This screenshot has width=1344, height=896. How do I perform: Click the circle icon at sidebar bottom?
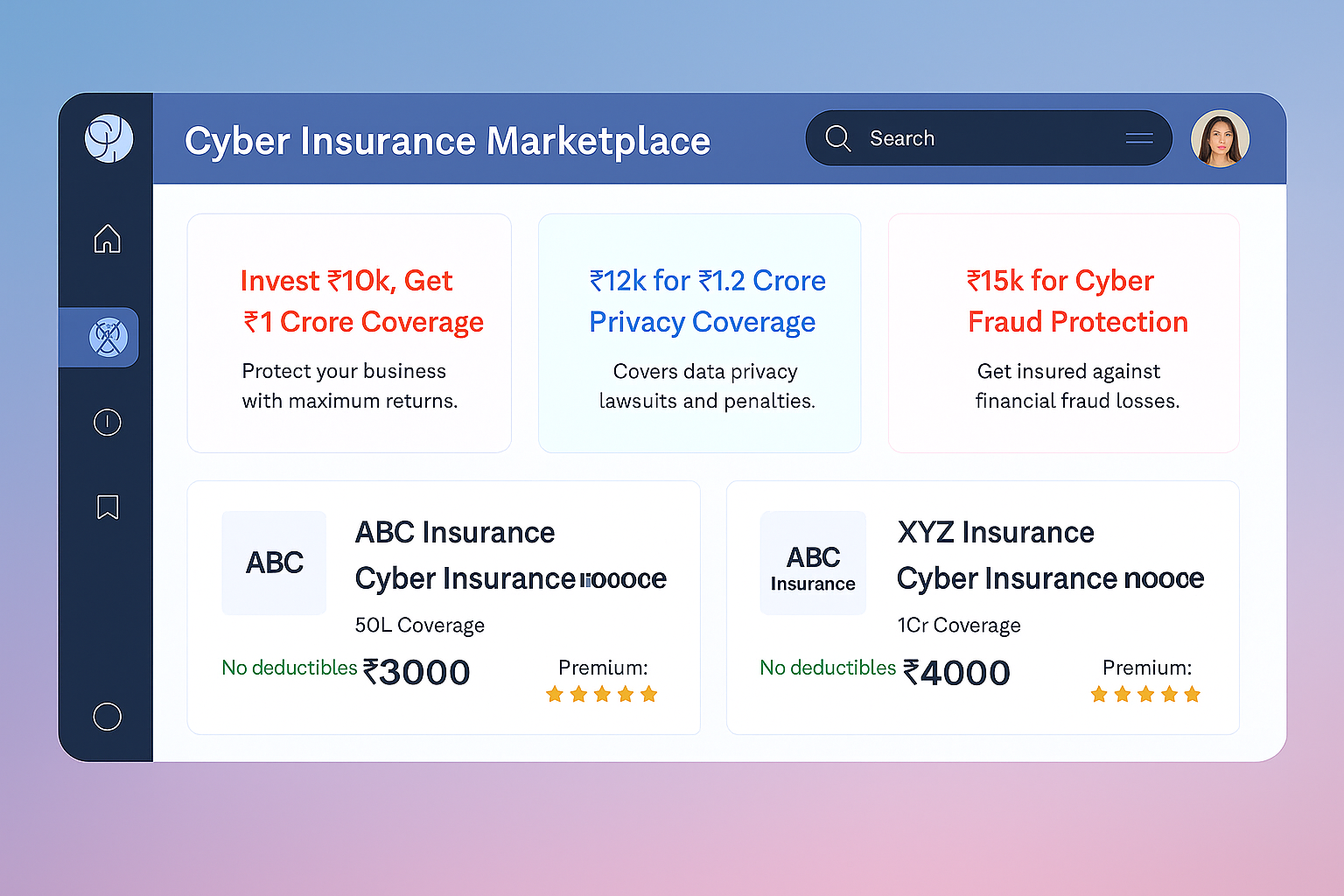pos(108,717)
